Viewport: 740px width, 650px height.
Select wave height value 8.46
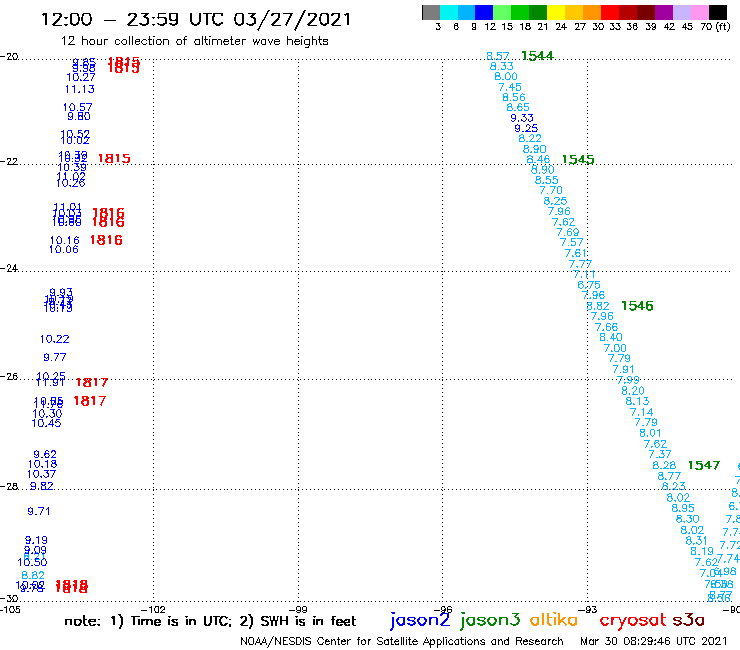pyautogui.click(x=538, y=160)
